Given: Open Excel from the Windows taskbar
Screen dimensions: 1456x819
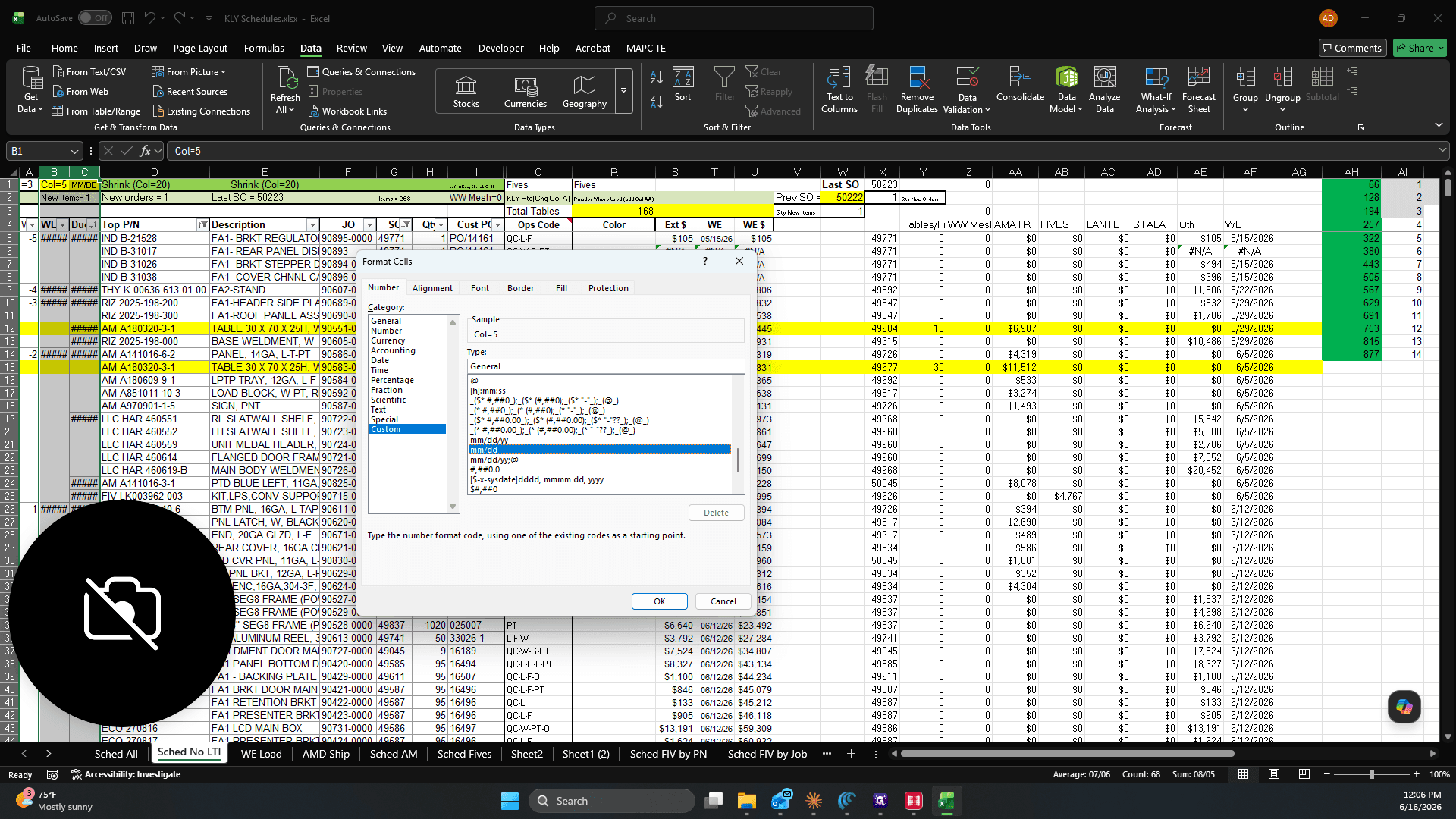Looking at the screenshot, I should click(x=946, y=801).
